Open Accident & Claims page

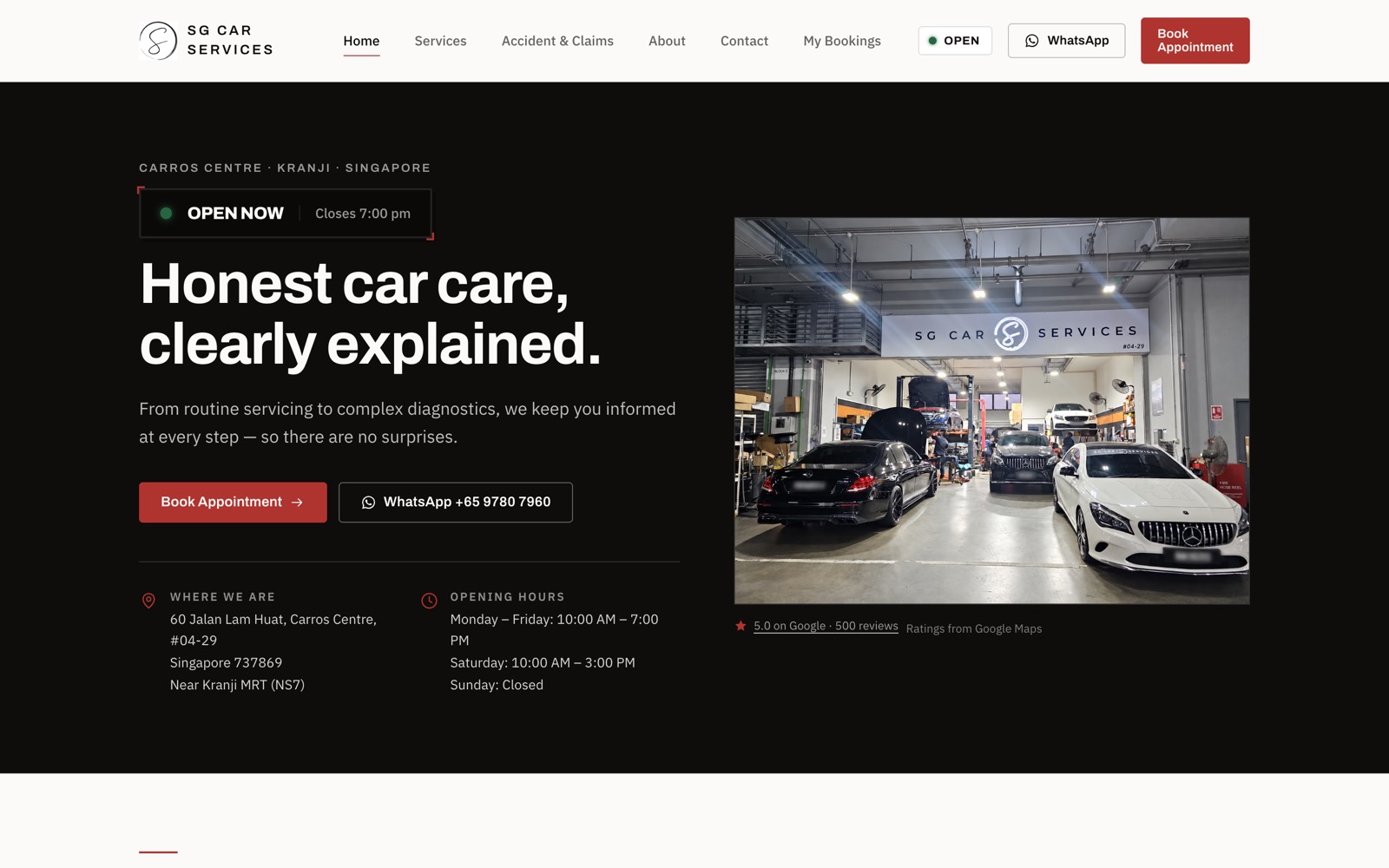pyautogui.click(x=557, y=41)
